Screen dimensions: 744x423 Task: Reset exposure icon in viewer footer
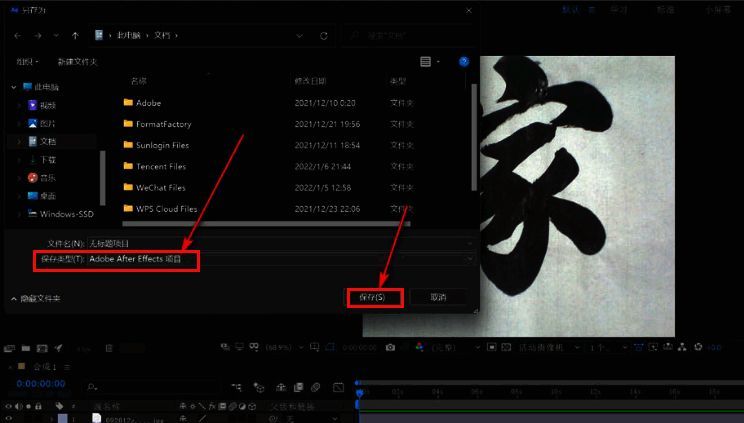[698, 348]
